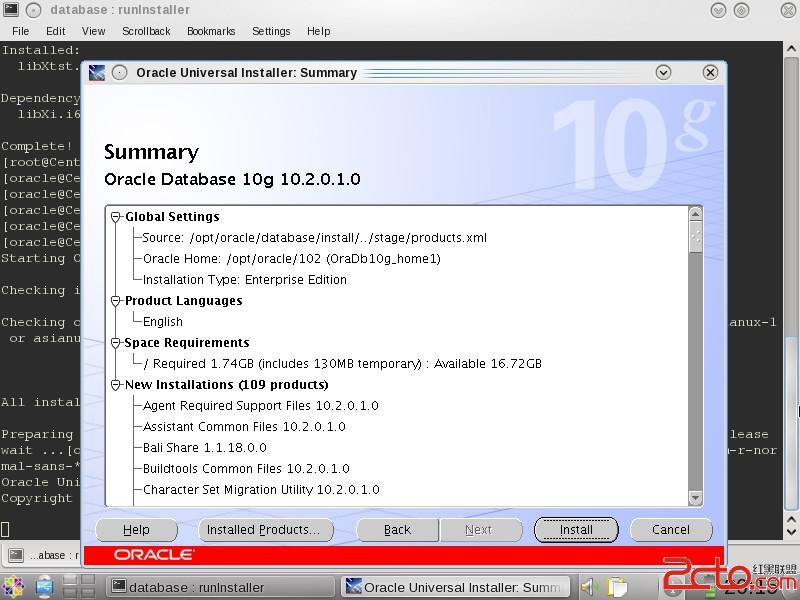800x600 pixels.
Task: Open the Edit menu in the terminal window
Action: 56,31
